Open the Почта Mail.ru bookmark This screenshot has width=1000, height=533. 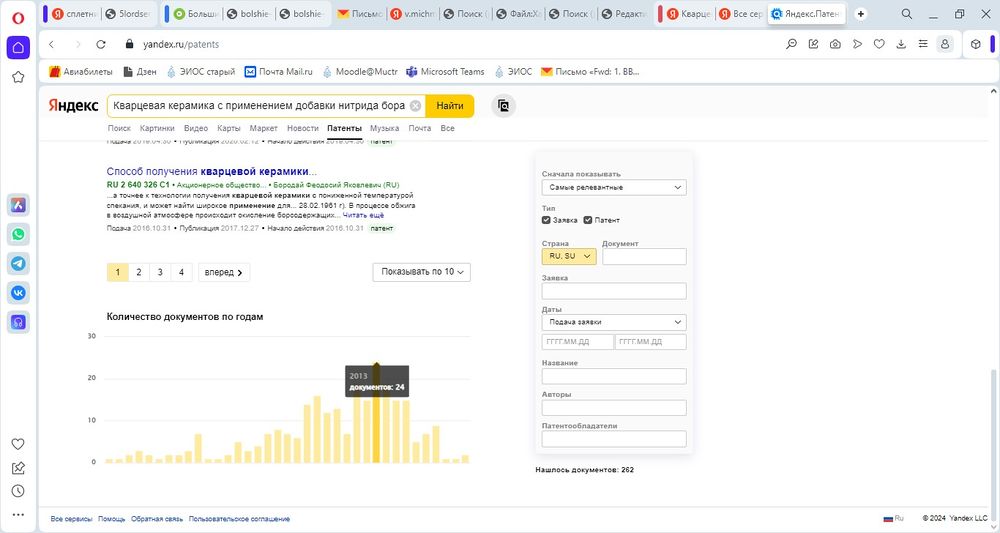coord(279,71)
